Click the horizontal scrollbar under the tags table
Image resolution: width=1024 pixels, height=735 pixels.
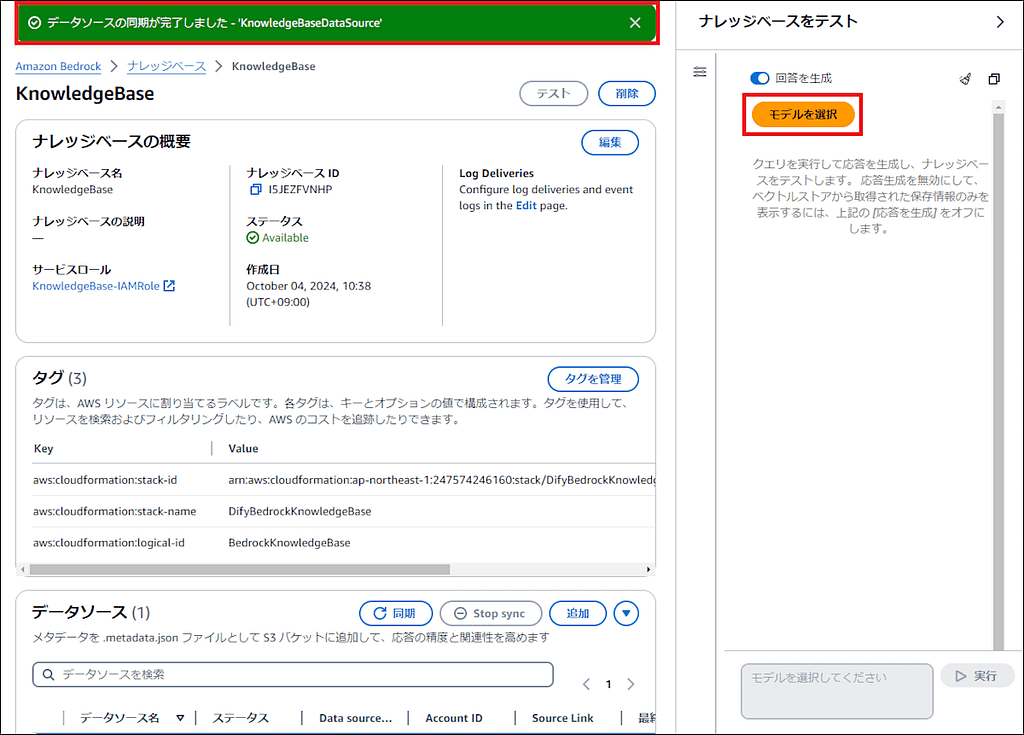tap(240, 569)
